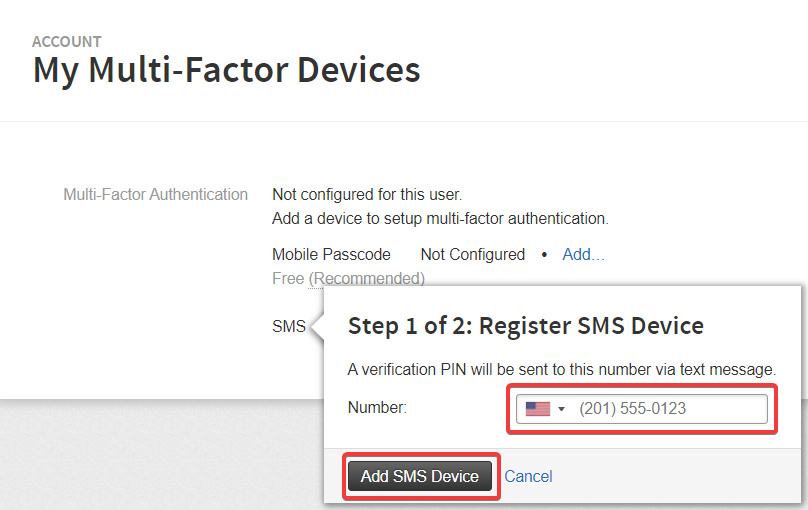Screen dimensions: 808x510
Task: Open the Add... link for Mobile Passcode
Action: (x=583, y=254)
